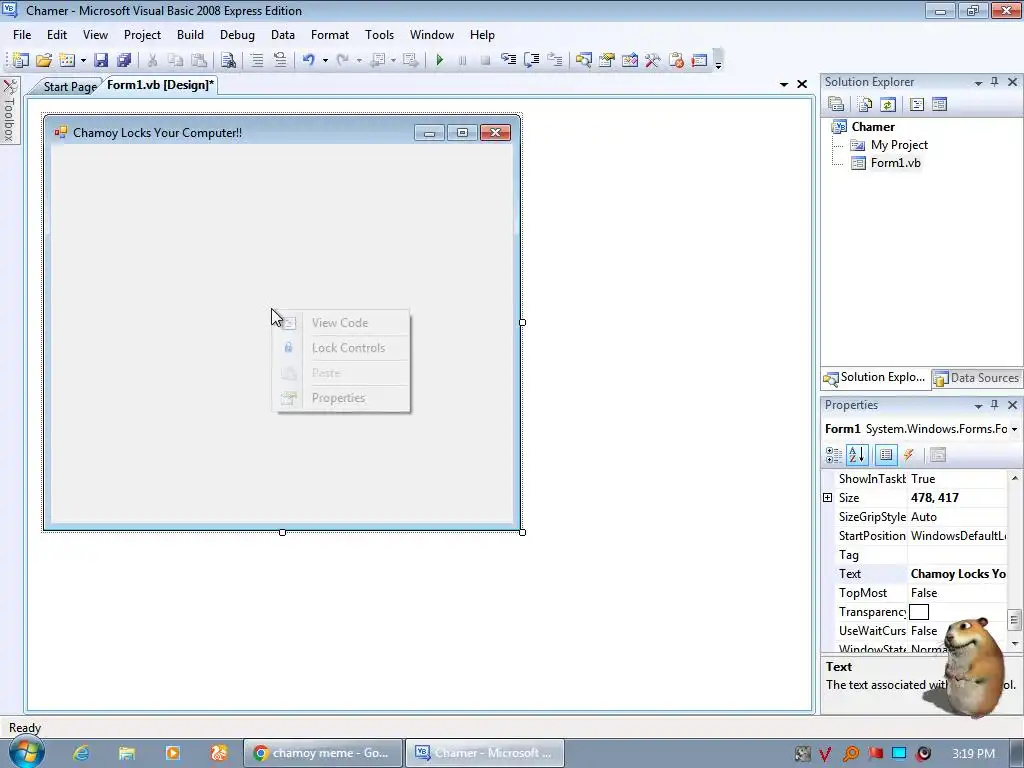Open the Project menu

pos(142,35)
